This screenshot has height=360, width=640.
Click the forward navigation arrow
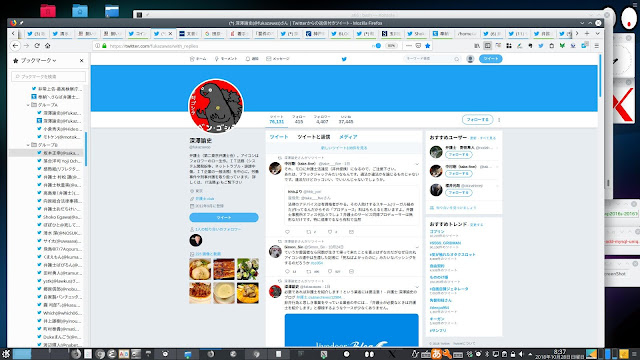point(27,46)
